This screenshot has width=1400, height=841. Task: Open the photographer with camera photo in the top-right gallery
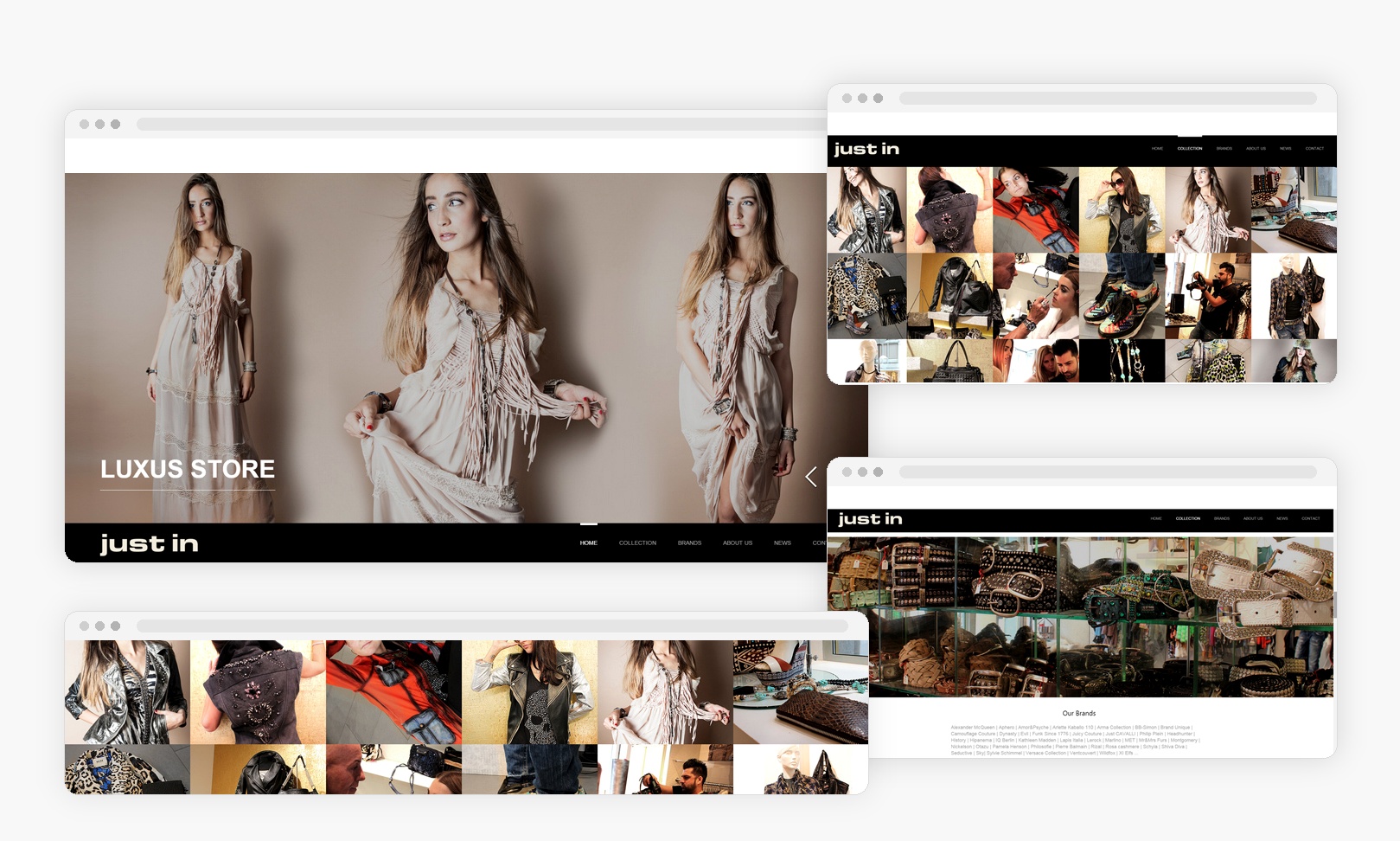click(1208, 296)
